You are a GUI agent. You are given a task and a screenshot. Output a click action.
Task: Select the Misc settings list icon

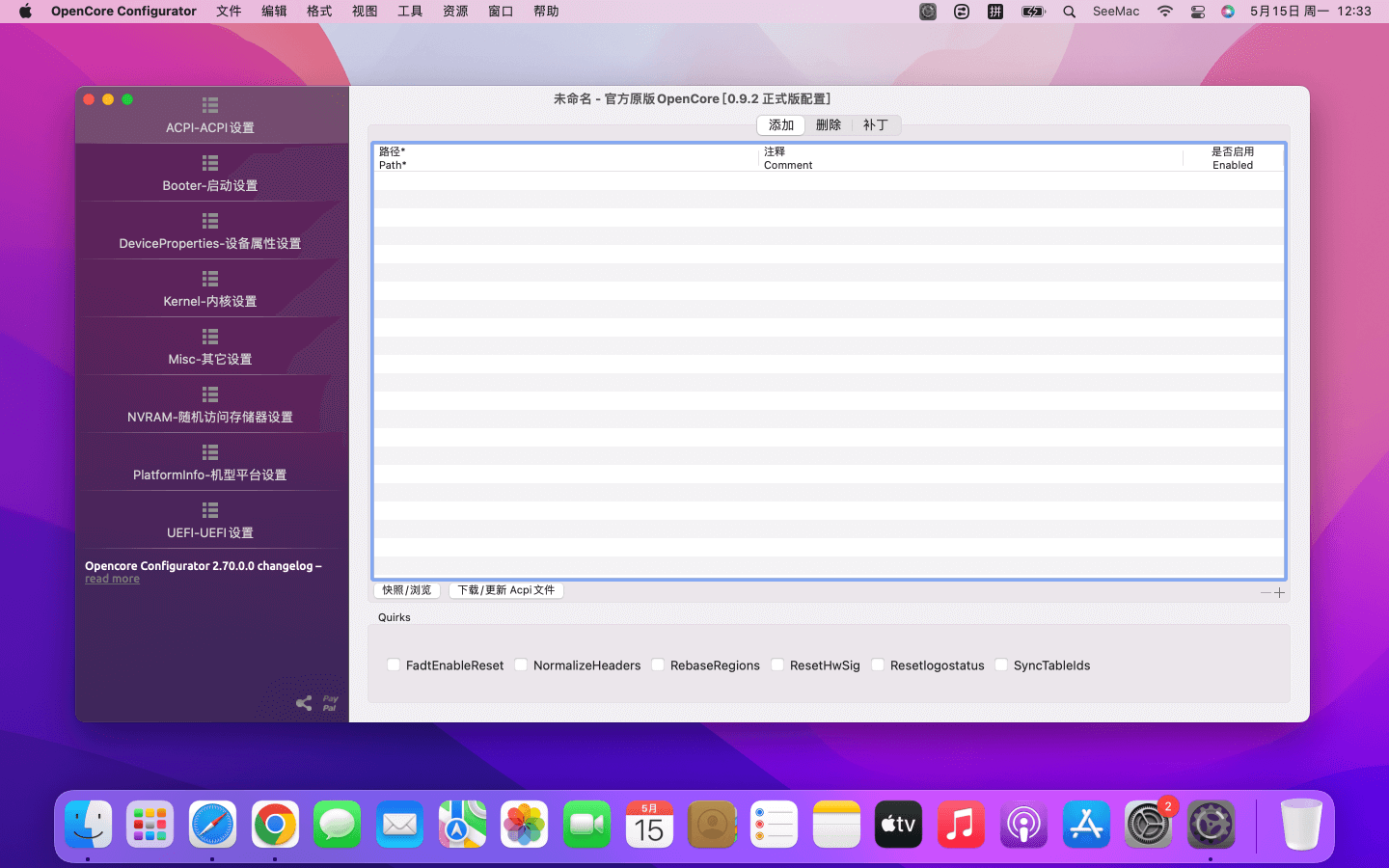[210, 337]
